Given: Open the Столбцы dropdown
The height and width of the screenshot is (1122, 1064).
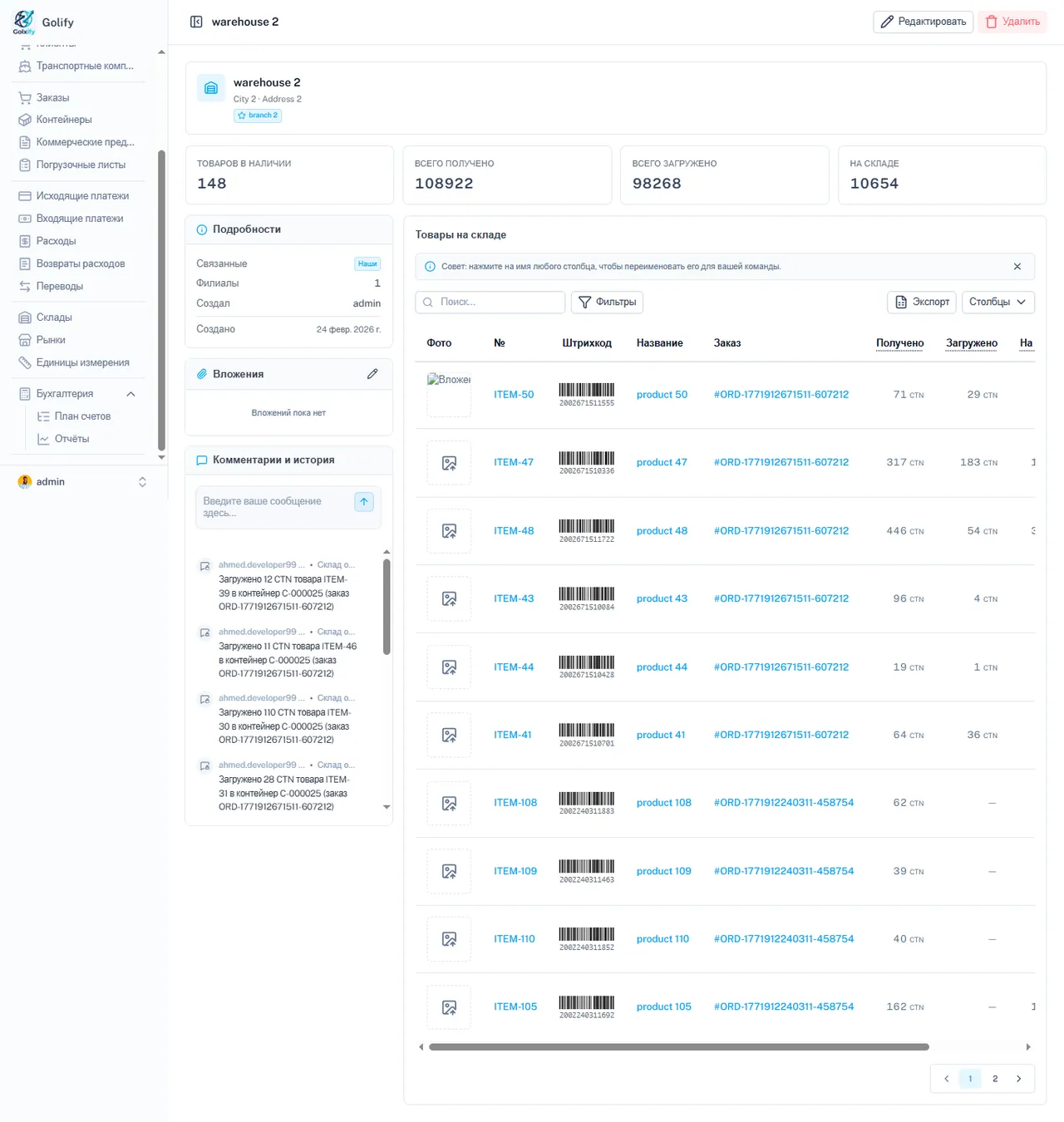Looking at the screenshot, I should pyautogui.click(x=998, y=303).
